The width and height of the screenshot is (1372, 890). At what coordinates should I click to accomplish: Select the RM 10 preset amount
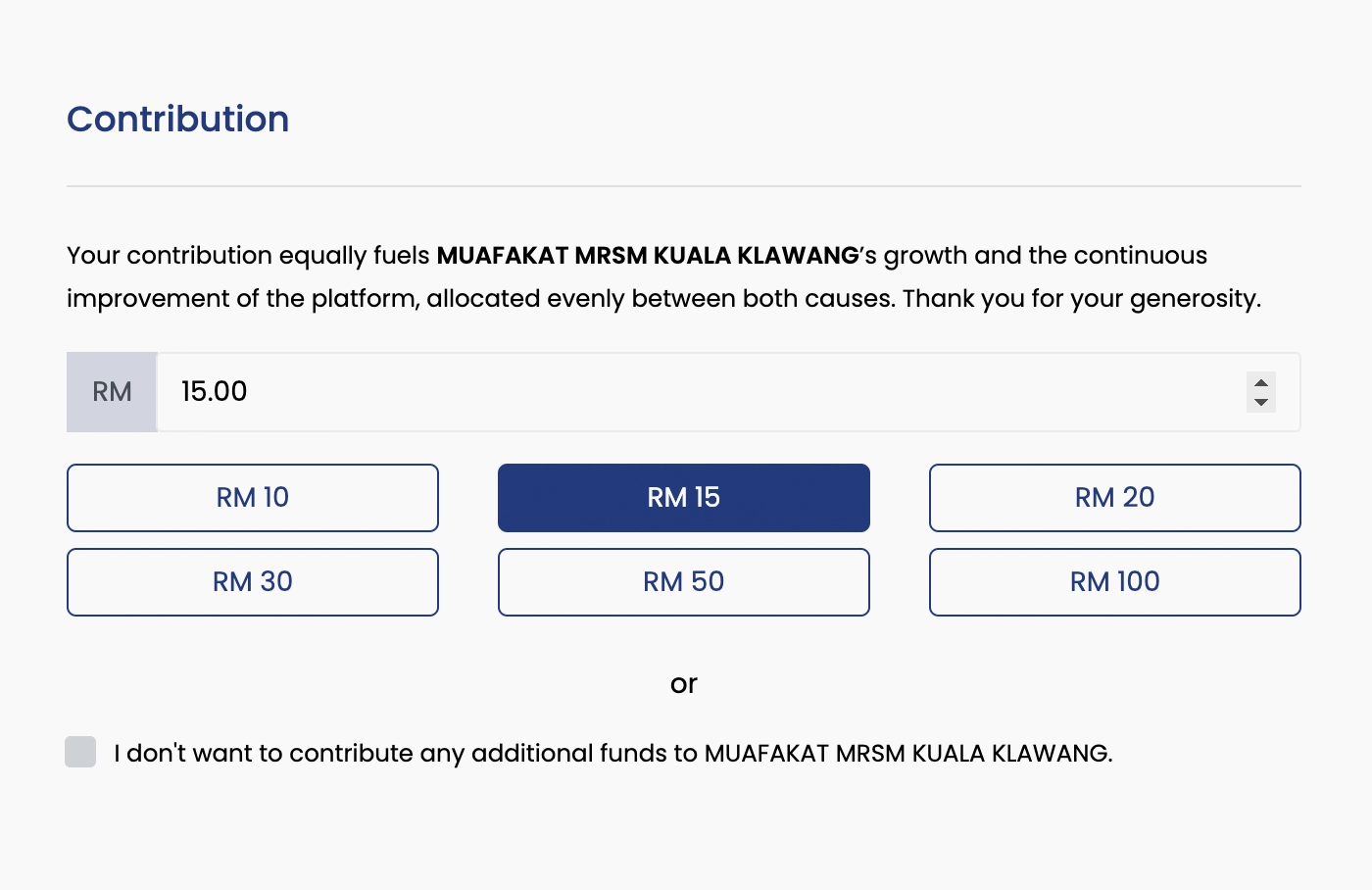pos(253,498)
